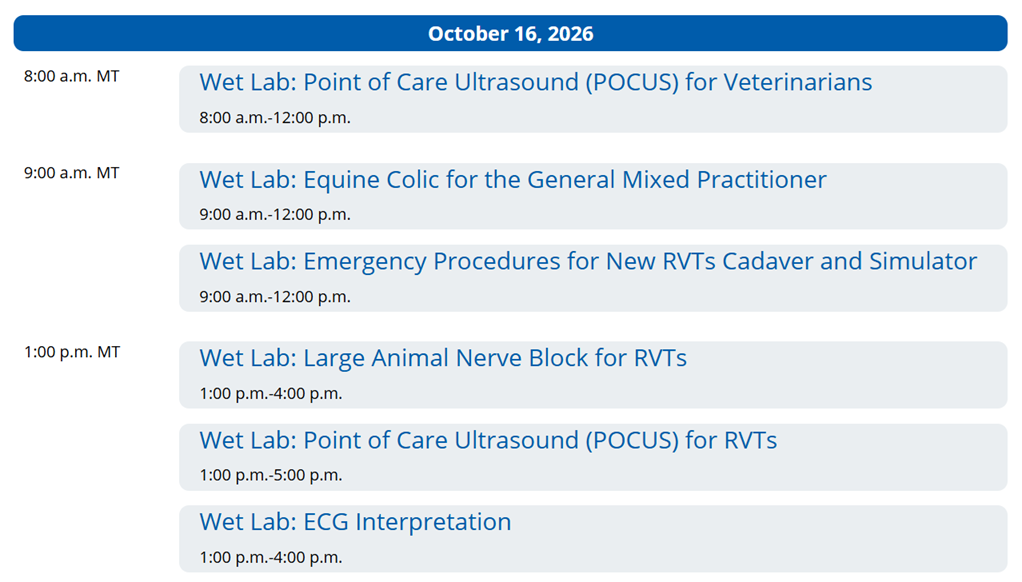Click the 1:00 p.m.-4:00 p.m. time under Nerve Block
Image resolution: width=1022 pixels, height=582 pixels.
270,394
